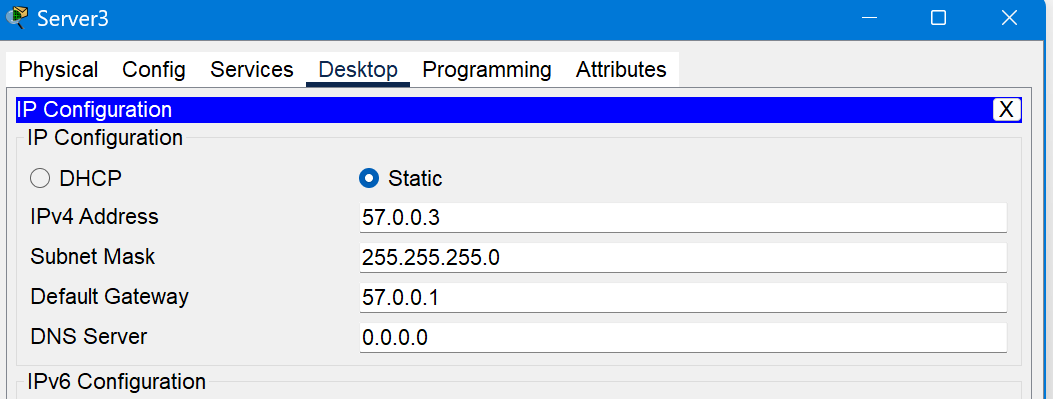The width and height of the screenshot is (1053, 399).
Task: Click the Server3 Packet Tracer title icon
Action: tap(17, 17)
